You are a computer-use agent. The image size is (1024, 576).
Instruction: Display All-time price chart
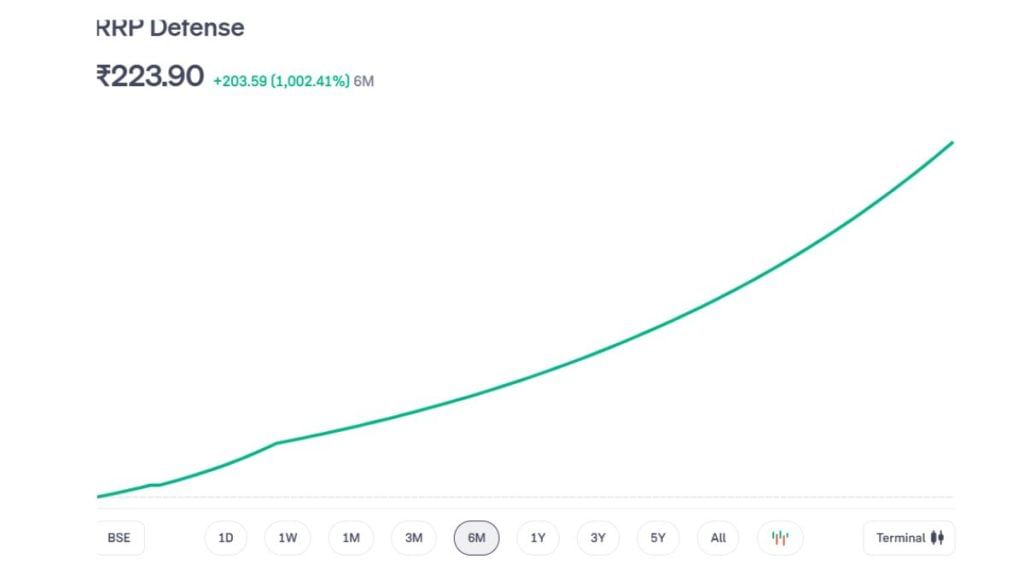718,537
